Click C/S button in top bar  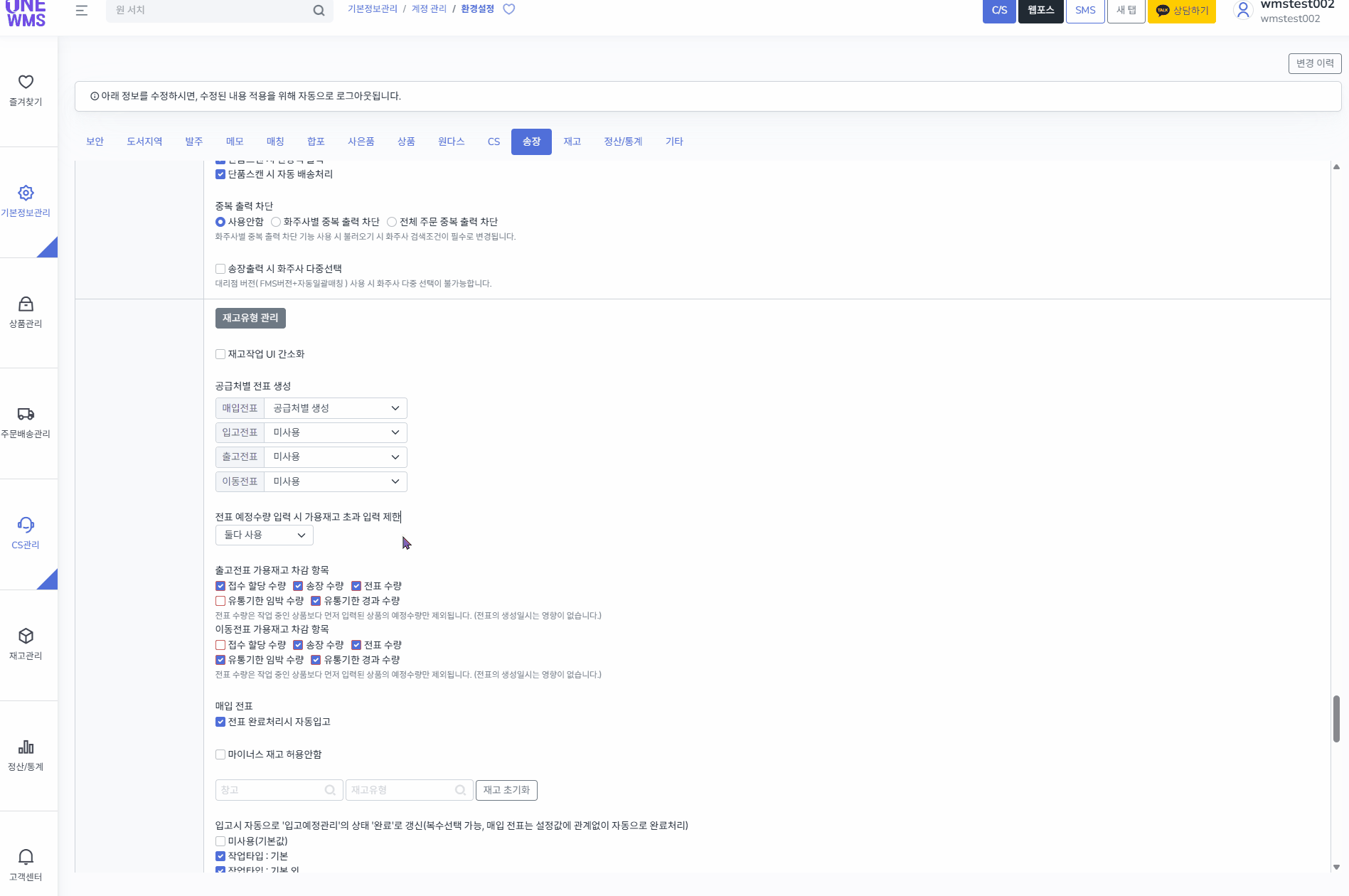[999, 10]
